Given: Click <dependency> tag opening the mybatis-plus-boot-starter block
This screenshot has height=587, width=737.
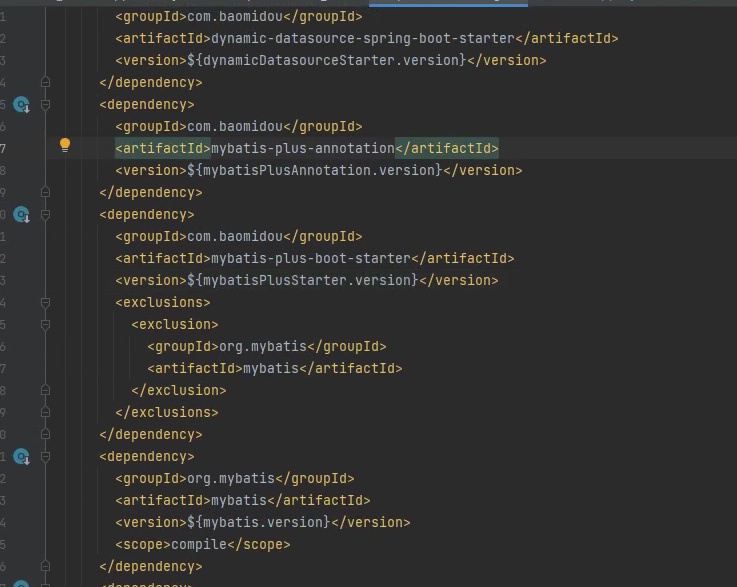Looking at the screenshot, I should pyautogui.click(x=147, y=215).
